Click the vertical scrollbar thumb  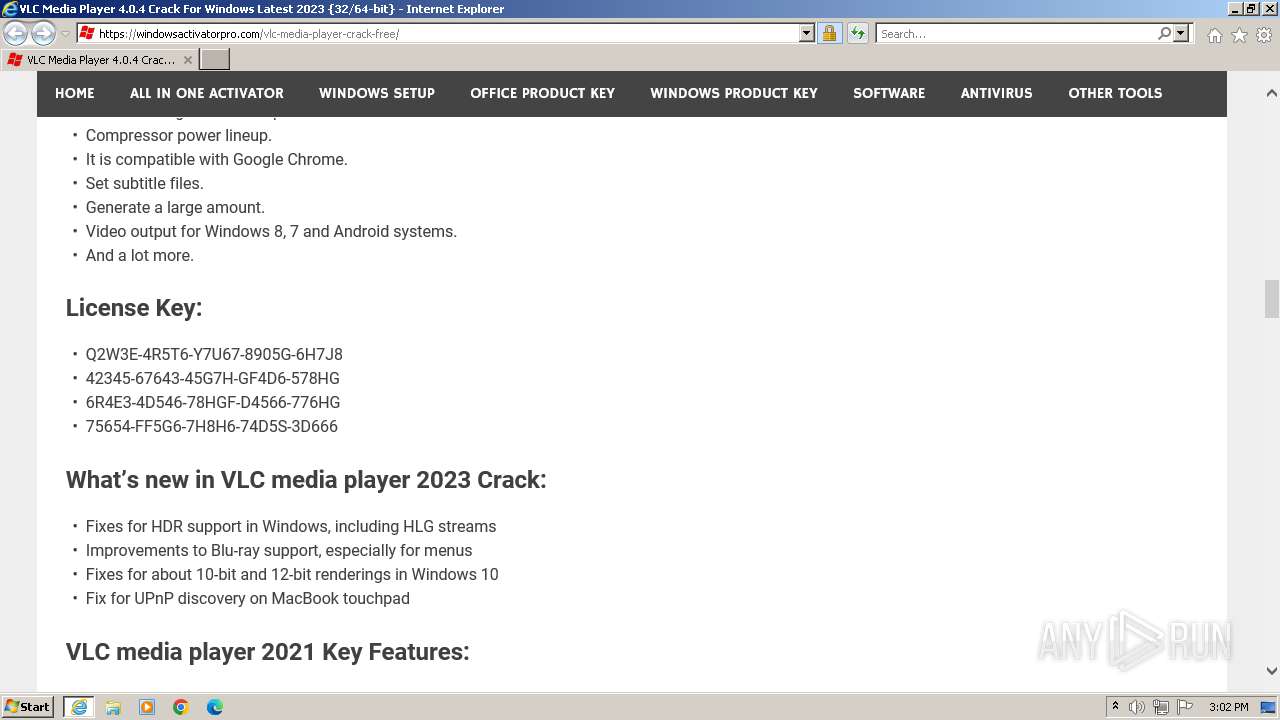(x=1272, y=299)
